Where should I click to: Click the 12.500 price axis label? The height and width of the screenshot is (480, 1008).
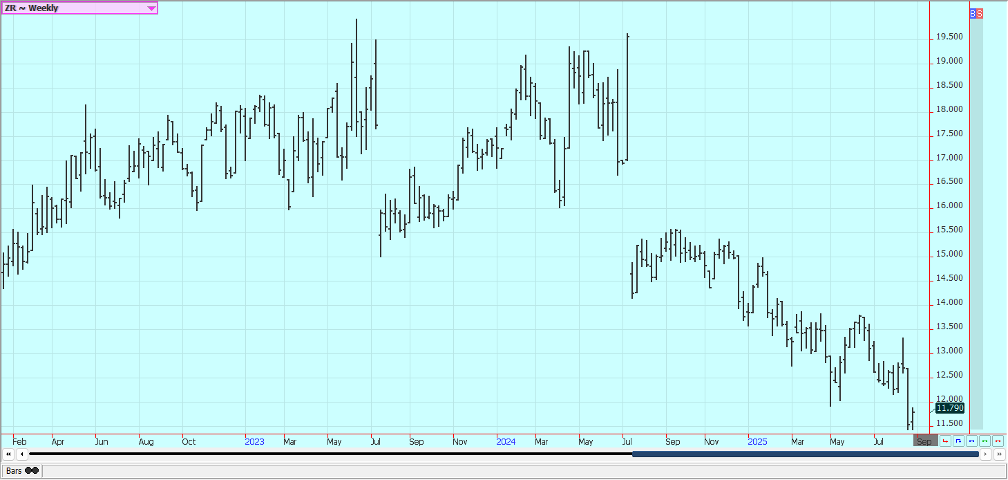tap(949, 375)
